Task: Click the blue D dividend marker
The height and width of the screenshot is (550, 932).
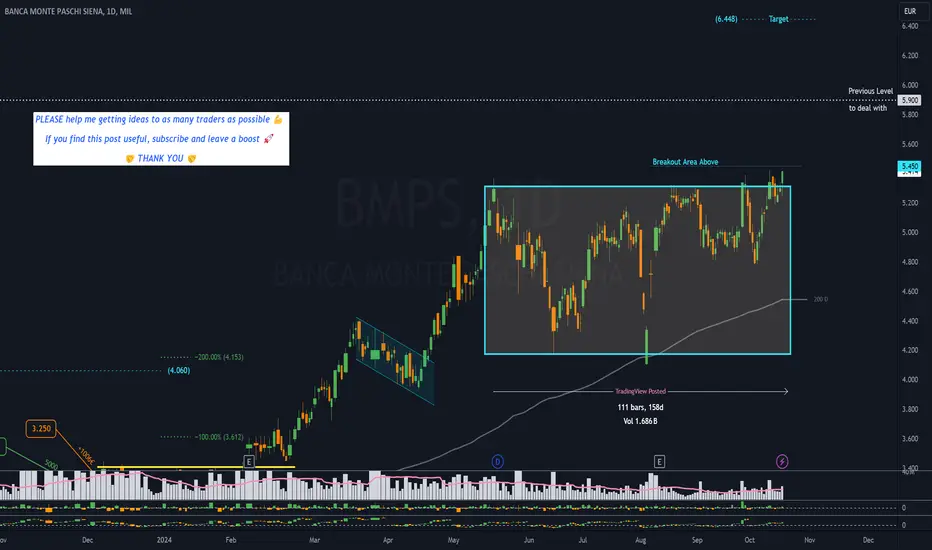Action: point(498,461)
